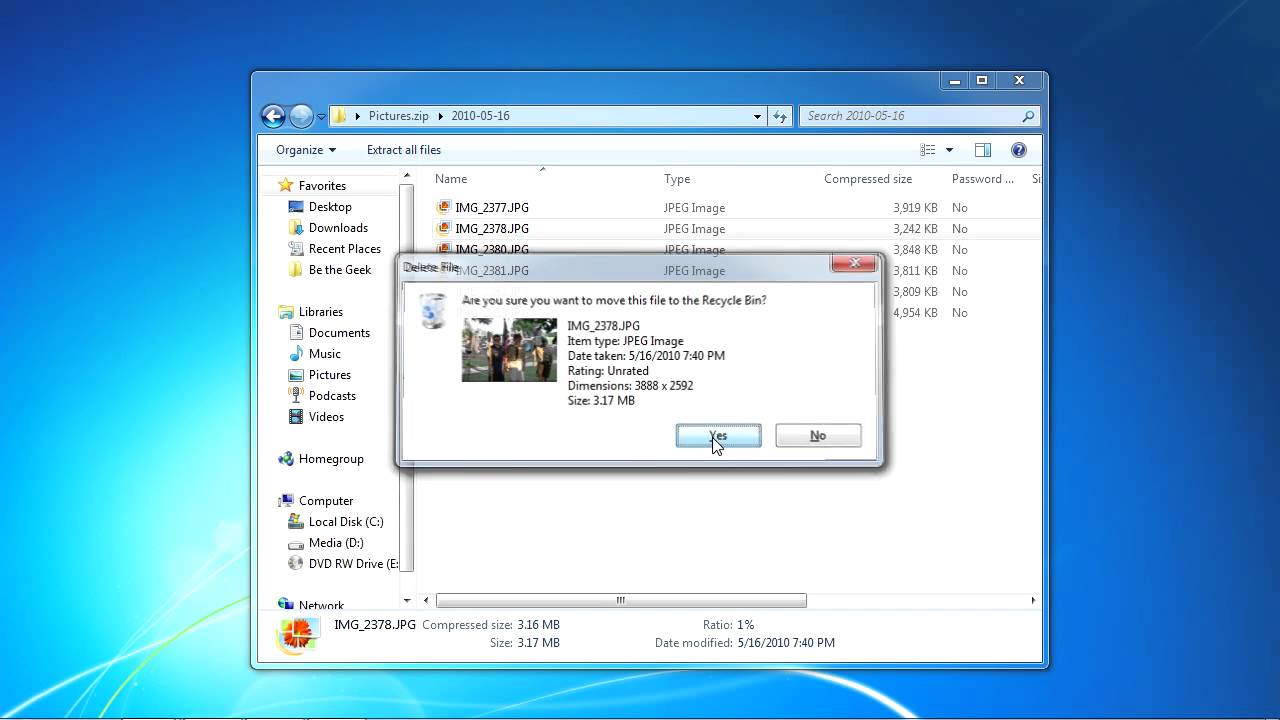Click the file thumbnail icon in the details pane

click(x=297, y=634)
